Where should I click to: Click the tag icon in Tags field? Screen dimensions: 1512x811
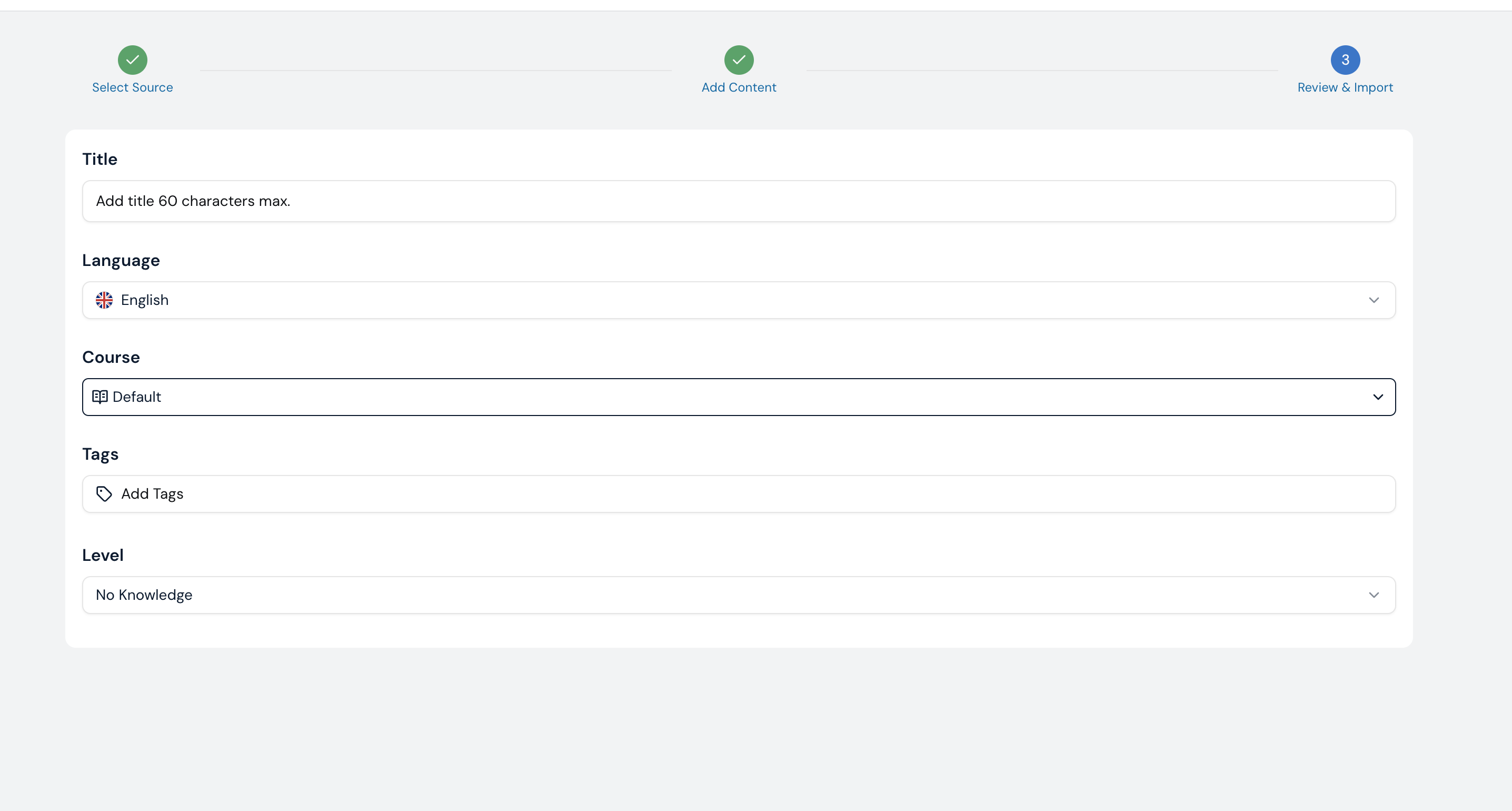(104, 494)
